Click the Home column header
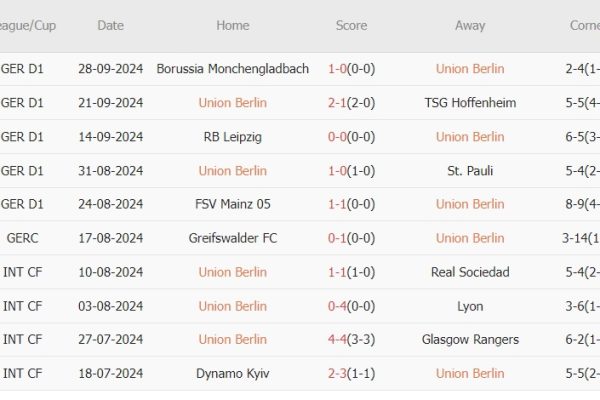Image resolution: width=600 pixels, height=400 pixels. (233, 25)
